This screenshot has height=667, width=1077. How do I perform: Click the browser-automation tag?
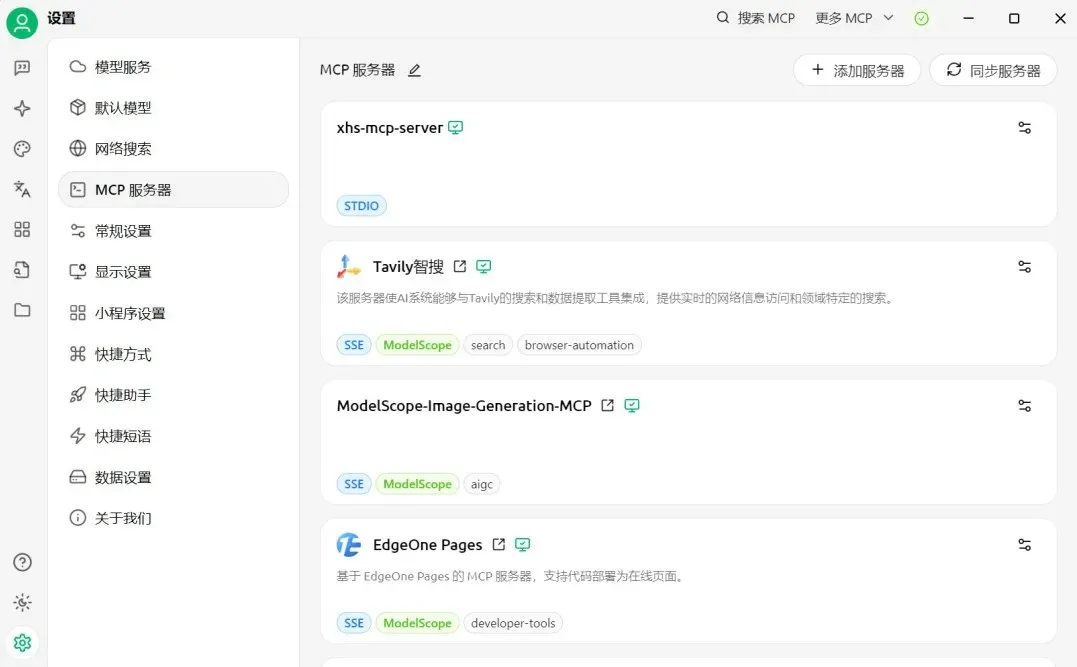(579, 345)
